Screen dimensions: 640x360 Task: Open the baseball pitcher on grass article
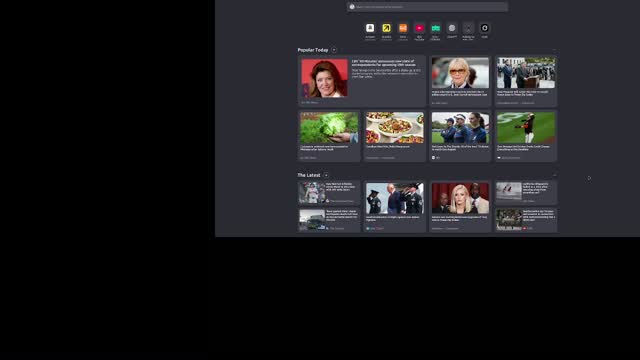tap(526, 136)
